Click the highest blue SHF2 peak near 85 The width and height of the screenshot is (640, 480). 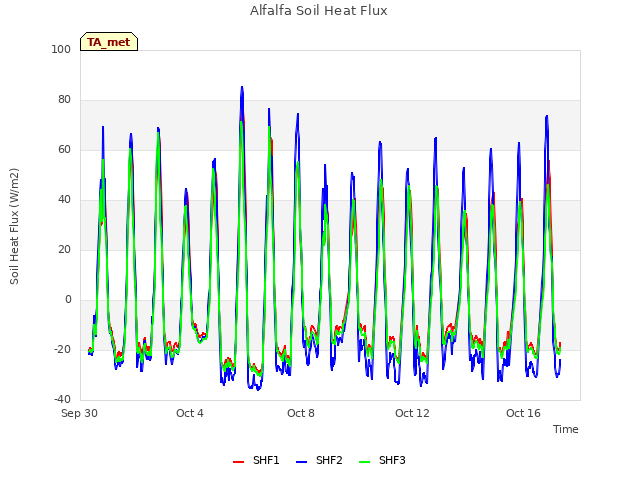point(242,87)
